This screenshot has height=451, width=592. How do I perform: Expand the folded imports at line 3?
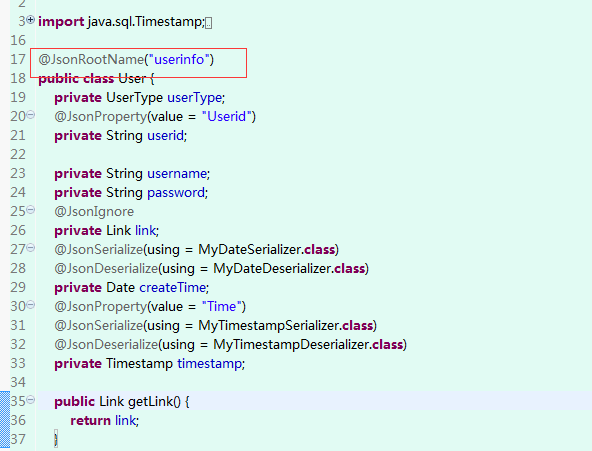tap(31, 20)
